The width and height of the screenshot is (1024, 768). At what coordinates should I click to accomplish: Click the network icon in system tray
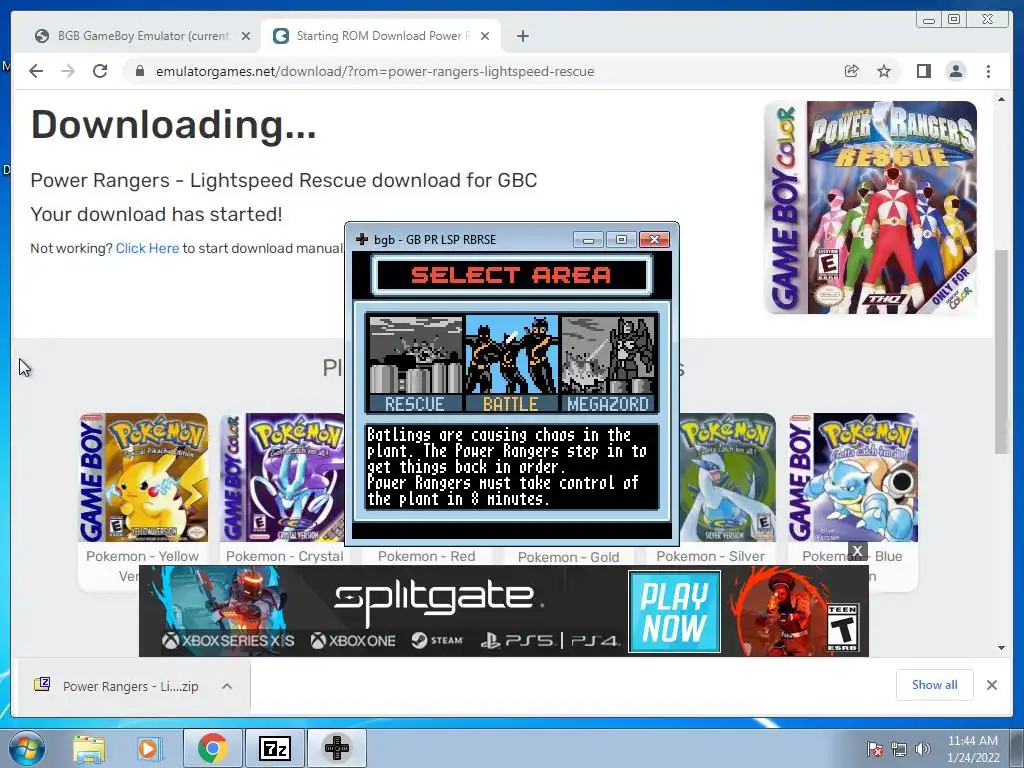pyautogui.click(x=899, y=749)
